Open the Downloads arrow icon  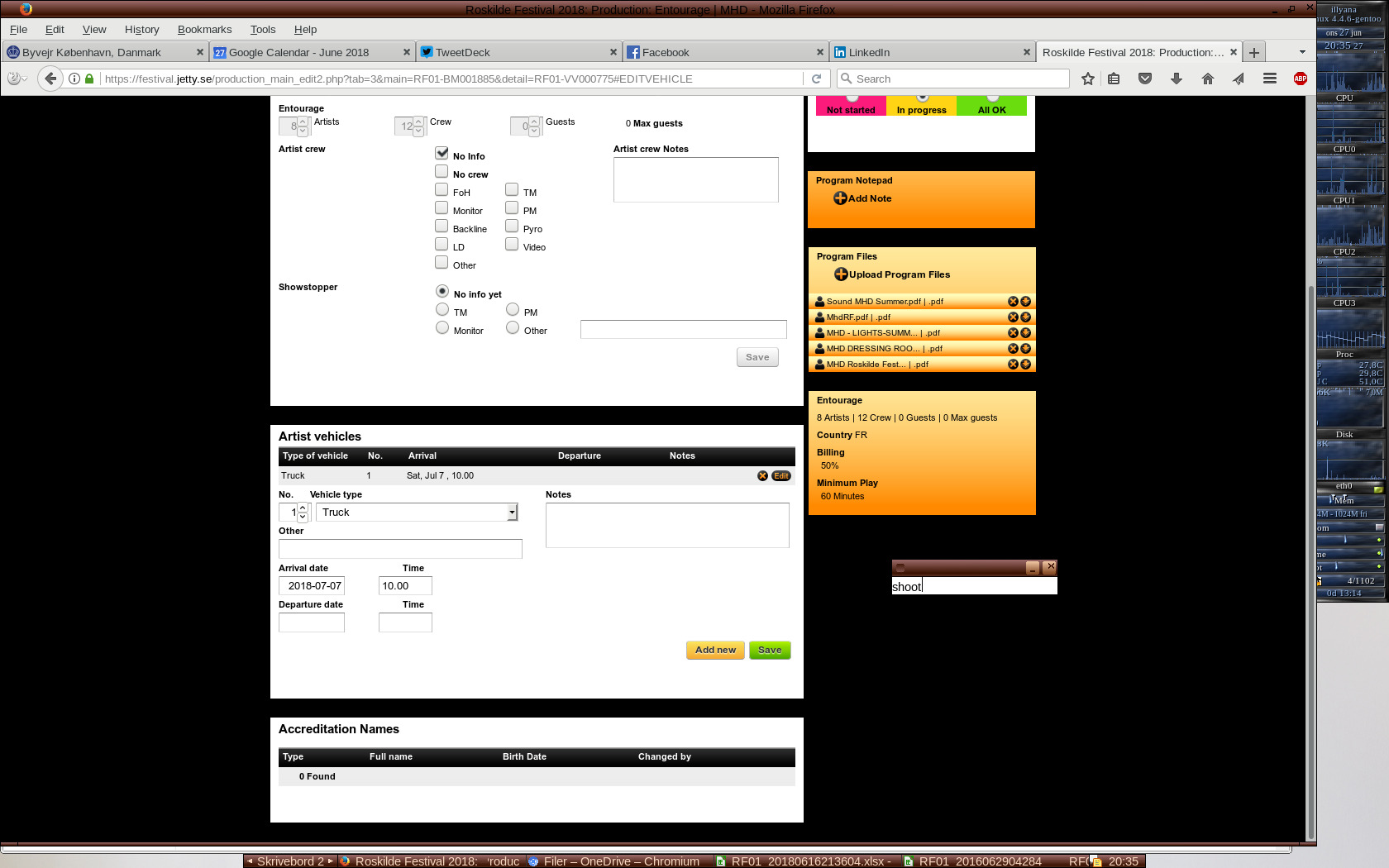click(x=1176, y=79)
